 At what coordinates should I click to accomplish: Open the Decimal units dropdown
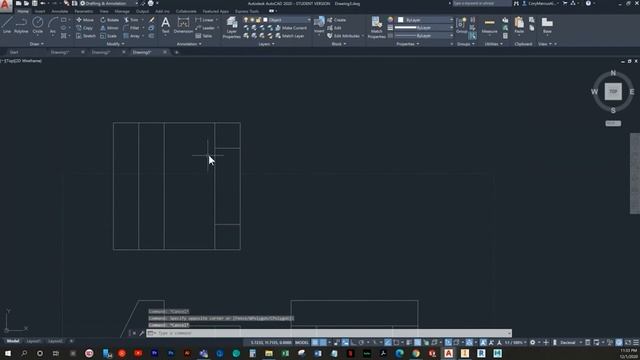coord(570,342)
